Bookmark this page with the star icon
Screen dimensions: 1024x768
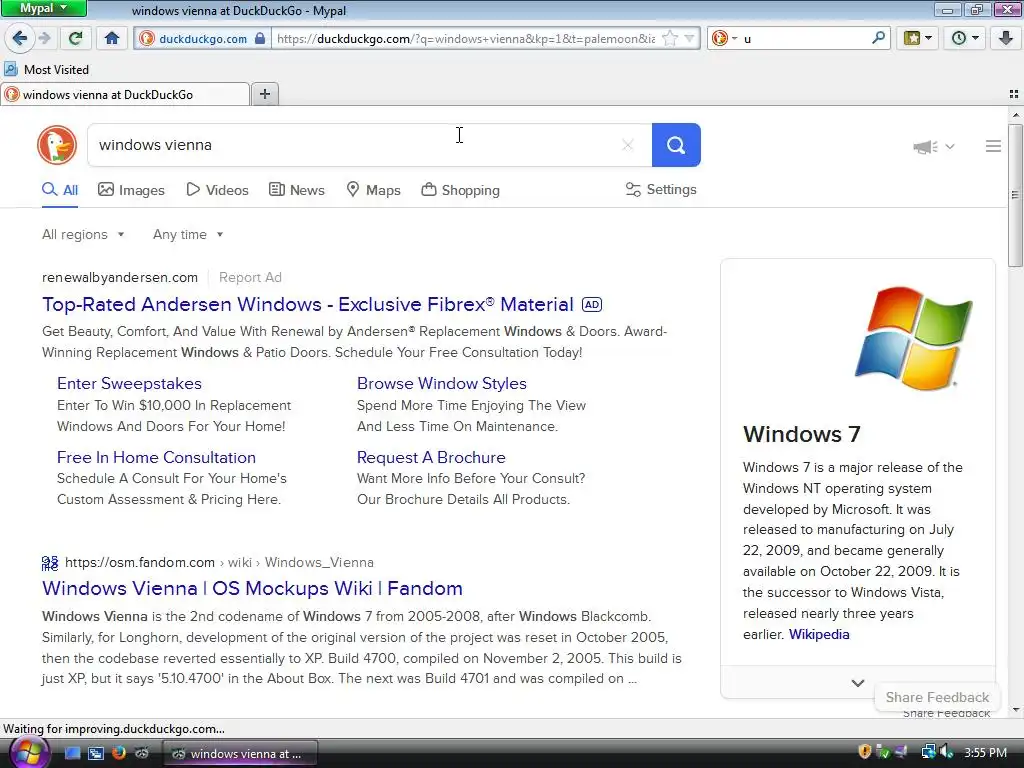670,39
